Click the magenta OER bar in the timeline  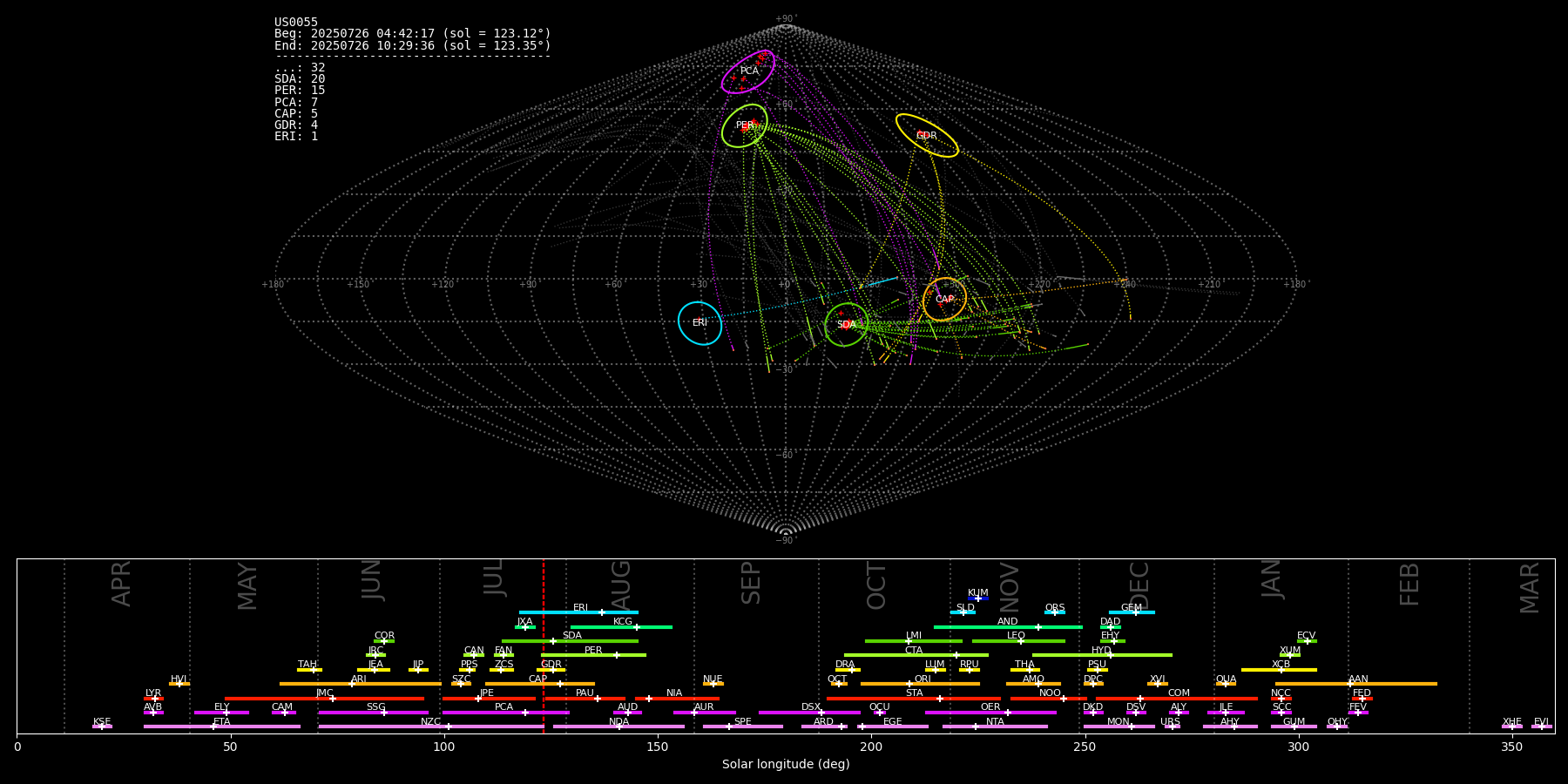click(x=990, y=713)
